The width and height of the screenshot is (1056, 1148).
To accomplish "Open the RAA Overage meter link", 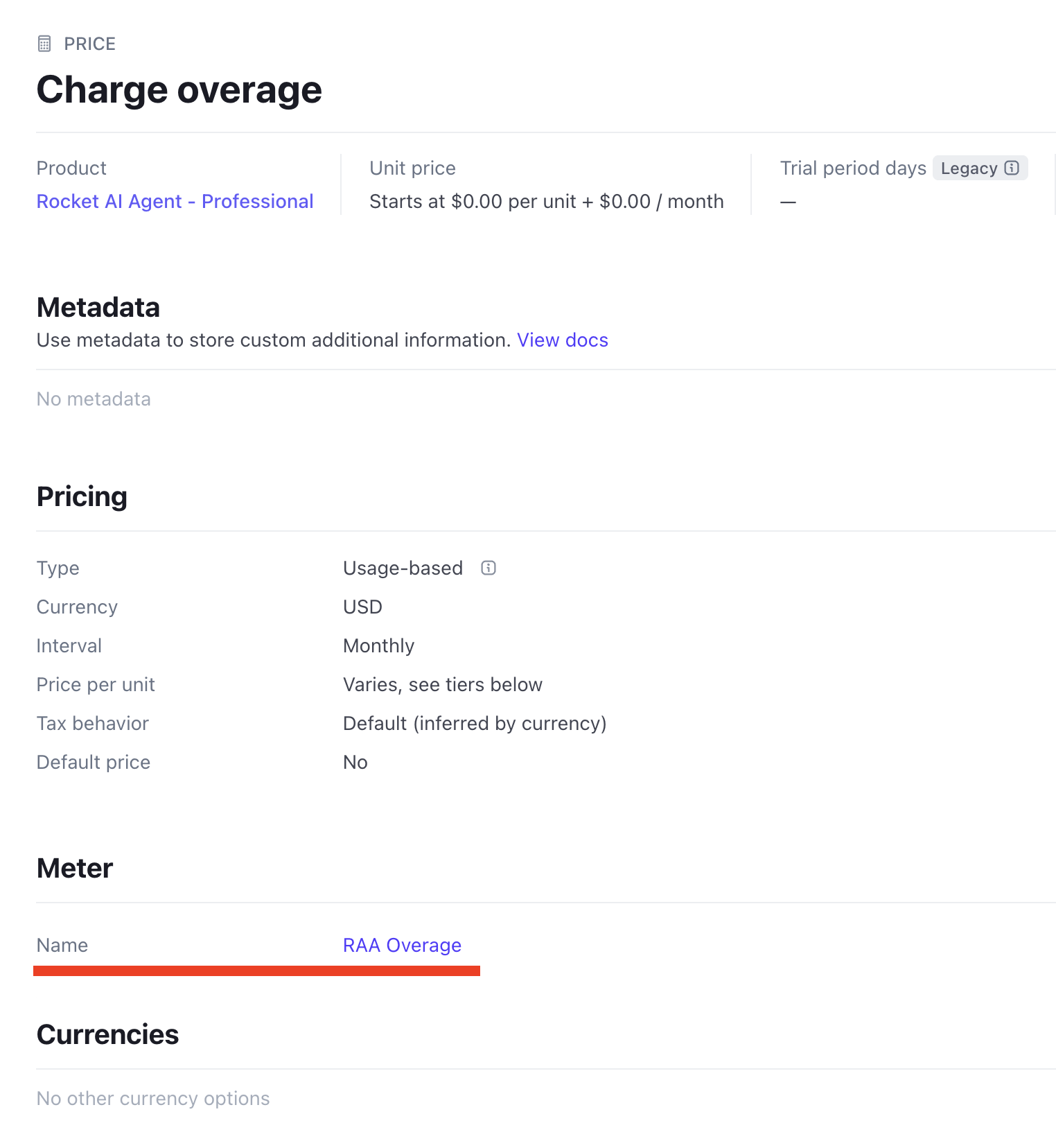I will point(402,945).
